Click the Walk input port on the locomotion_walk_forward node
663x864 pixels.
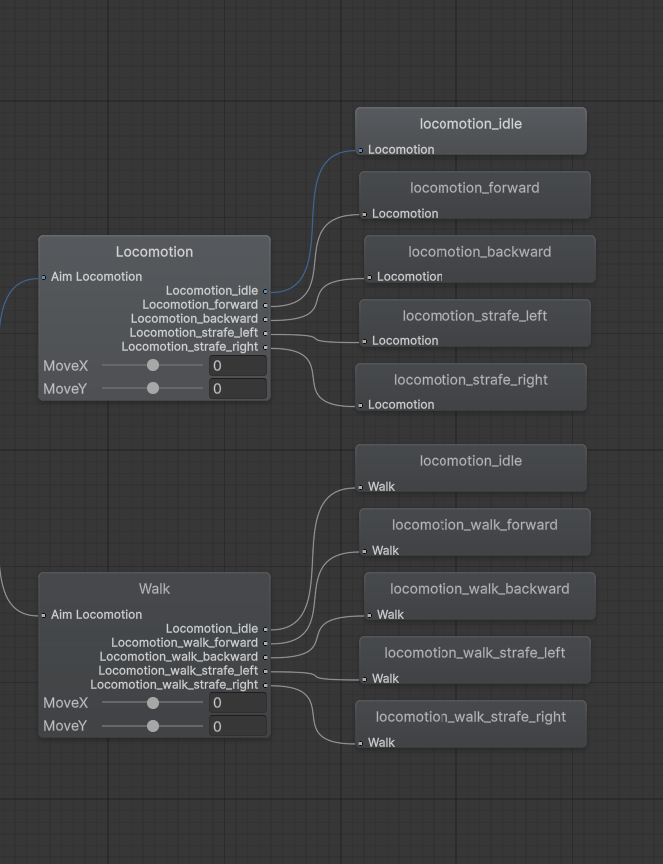click(364, 551)
